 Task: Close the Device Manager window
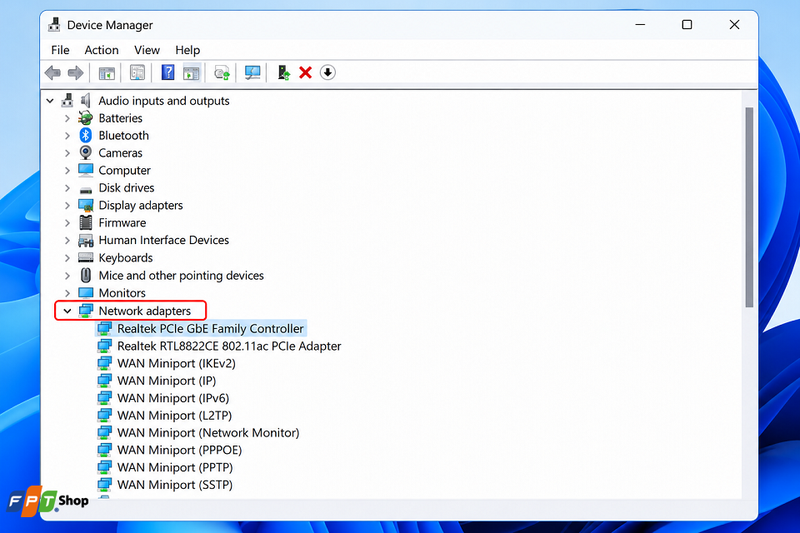(734, 24)
